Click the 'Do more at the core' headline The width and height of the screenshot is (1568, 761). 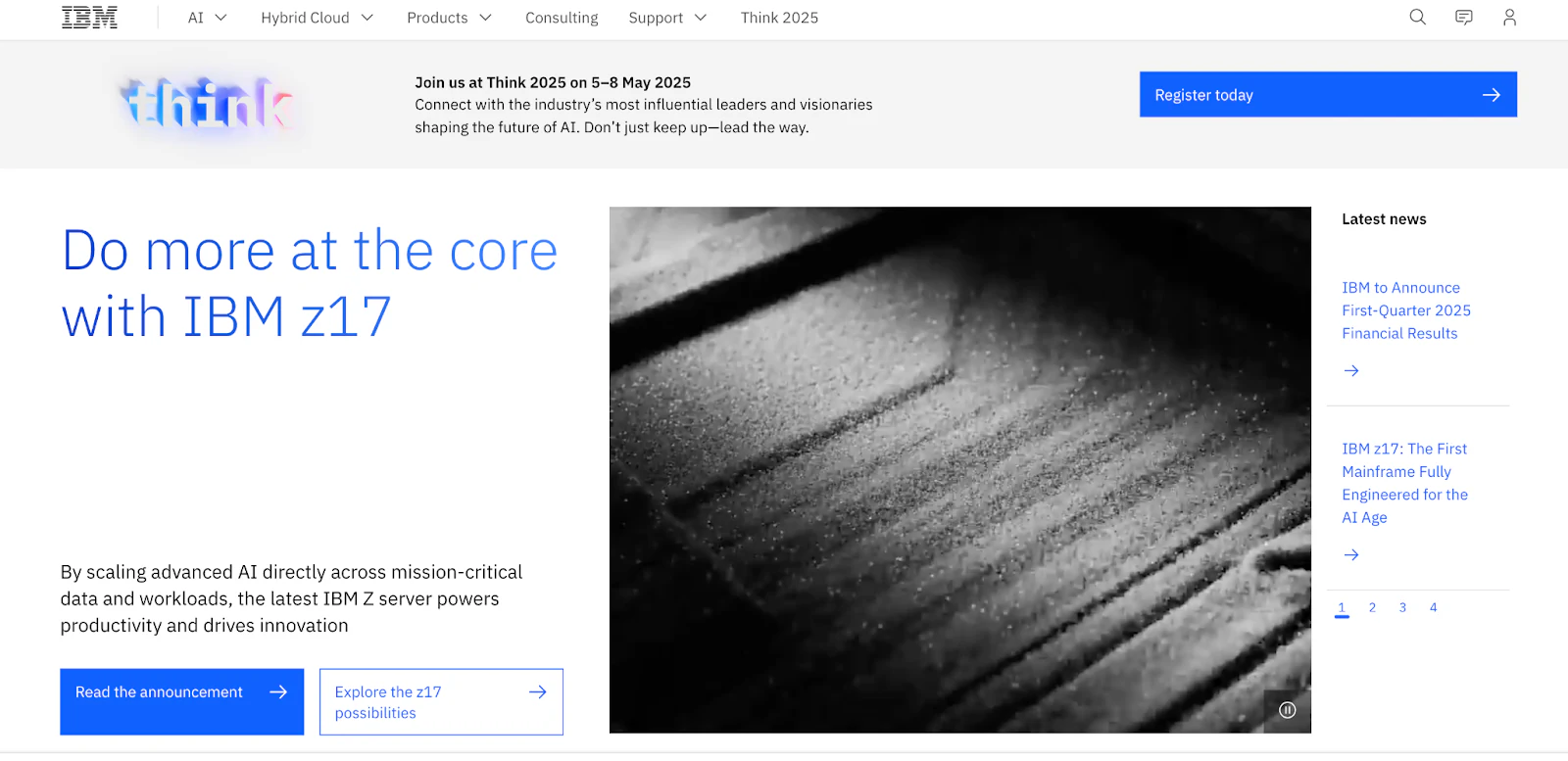(x=310, y=283)
